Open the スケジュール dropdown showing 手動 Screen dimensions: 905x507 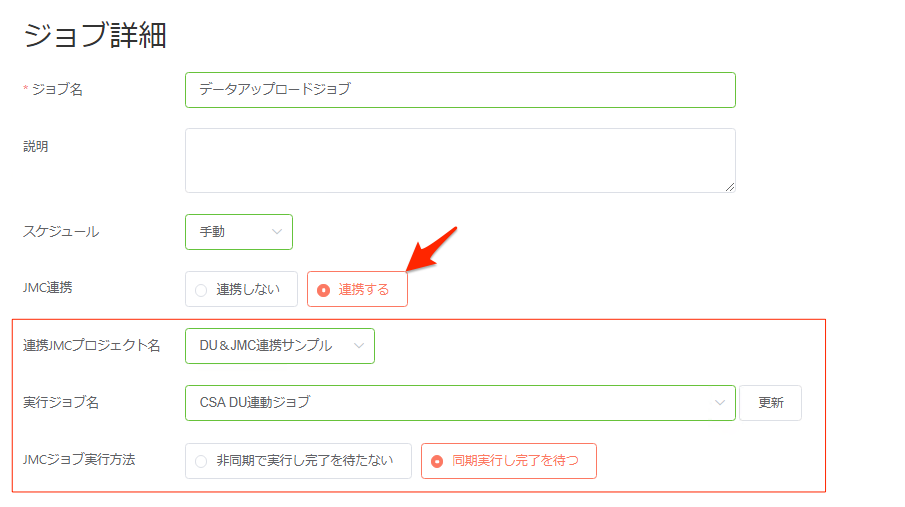[x=238, y=232]
